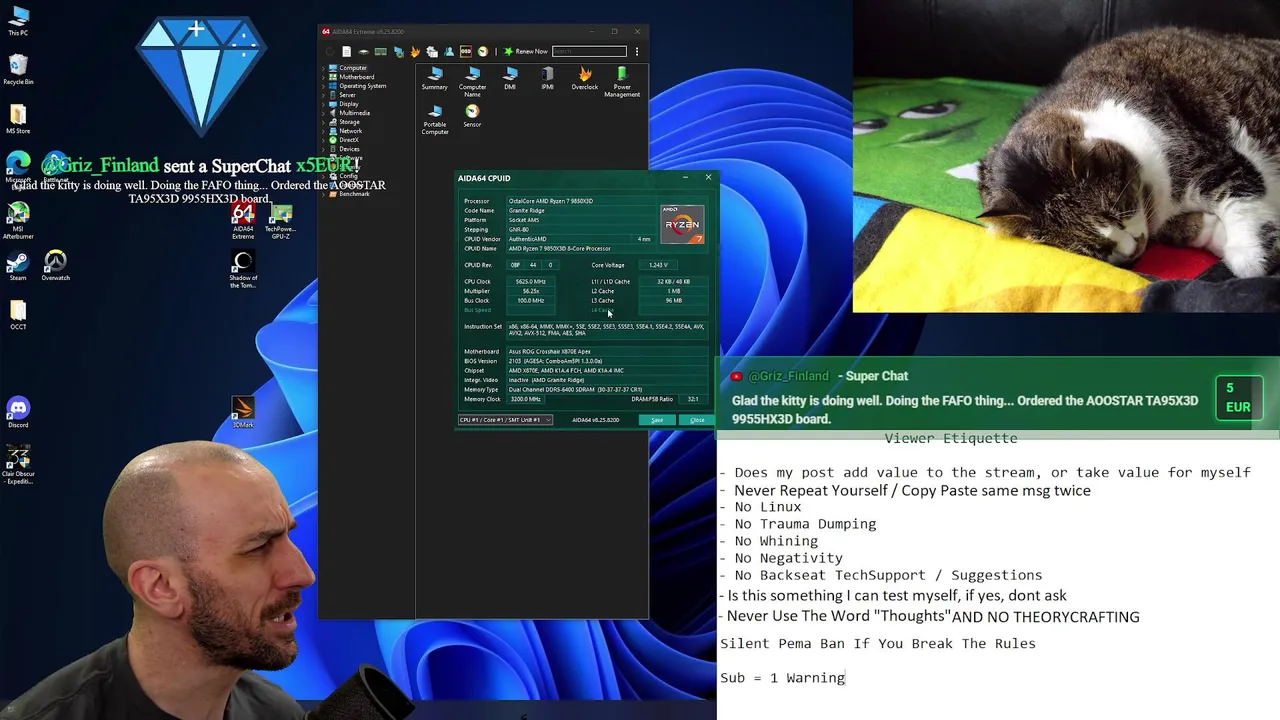Open the Computer Name page icon

coord(472,81)
